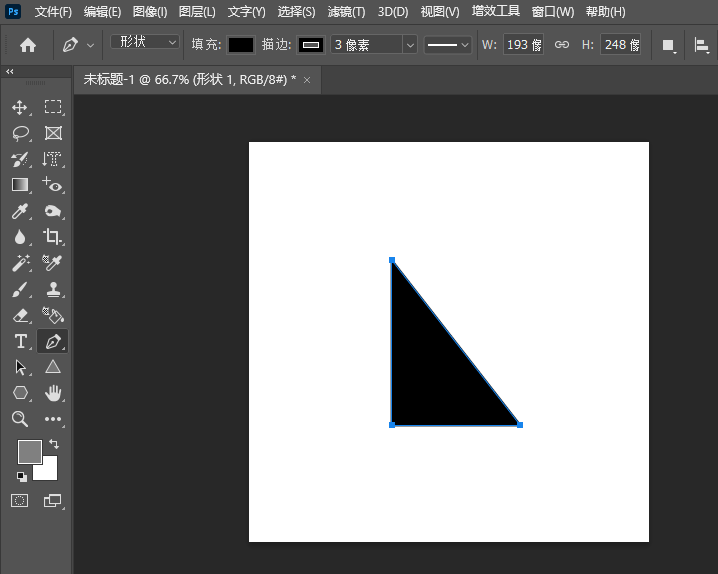Toggle Quick Mask mode
Screen dimensions: 718x574
pos(20,500)
